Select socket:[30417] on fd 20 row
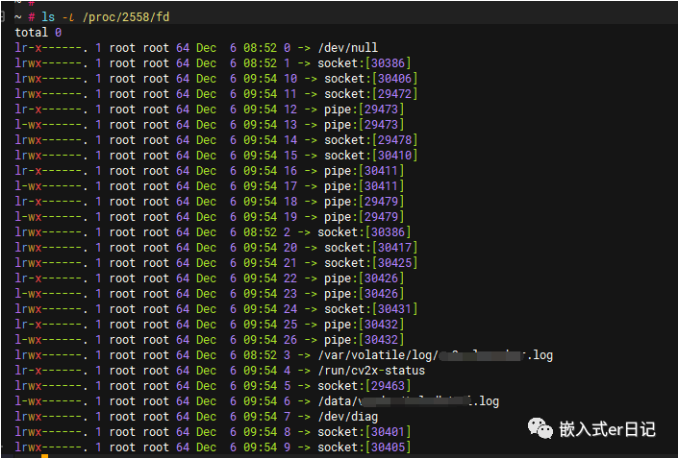 pos(371,248)
